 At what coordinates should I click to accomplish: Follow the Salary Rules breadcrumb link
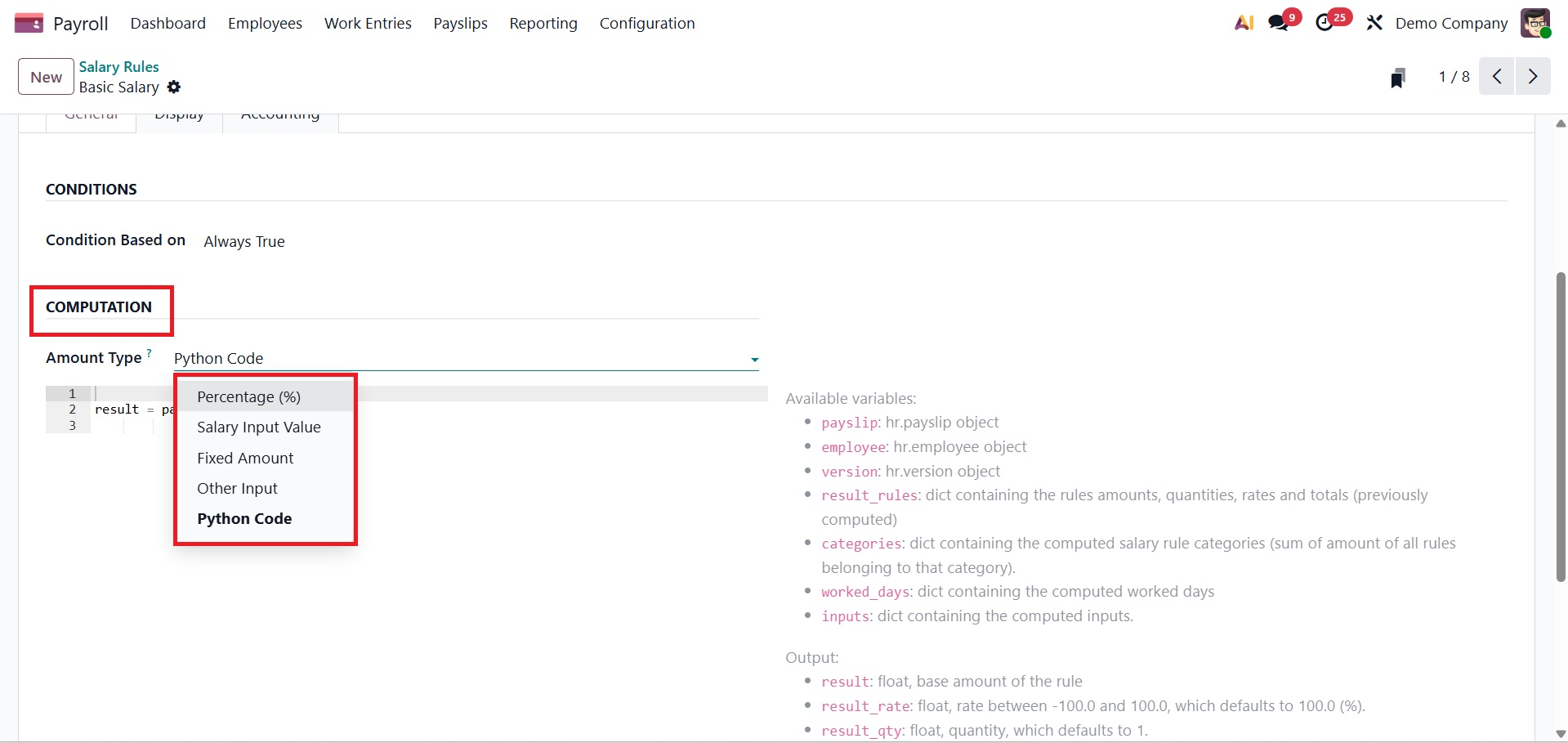118,67
